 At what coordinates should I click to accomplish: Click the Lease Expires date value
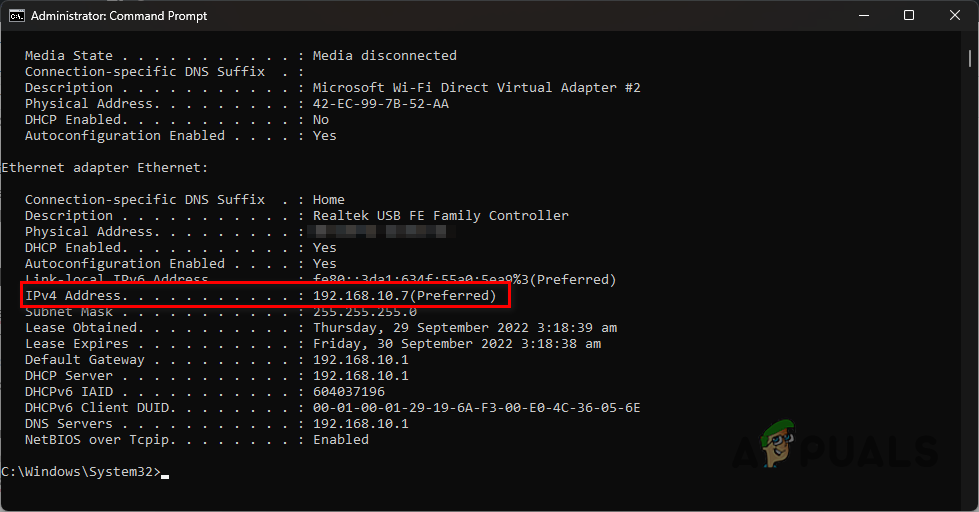click(x=456, y=344)
